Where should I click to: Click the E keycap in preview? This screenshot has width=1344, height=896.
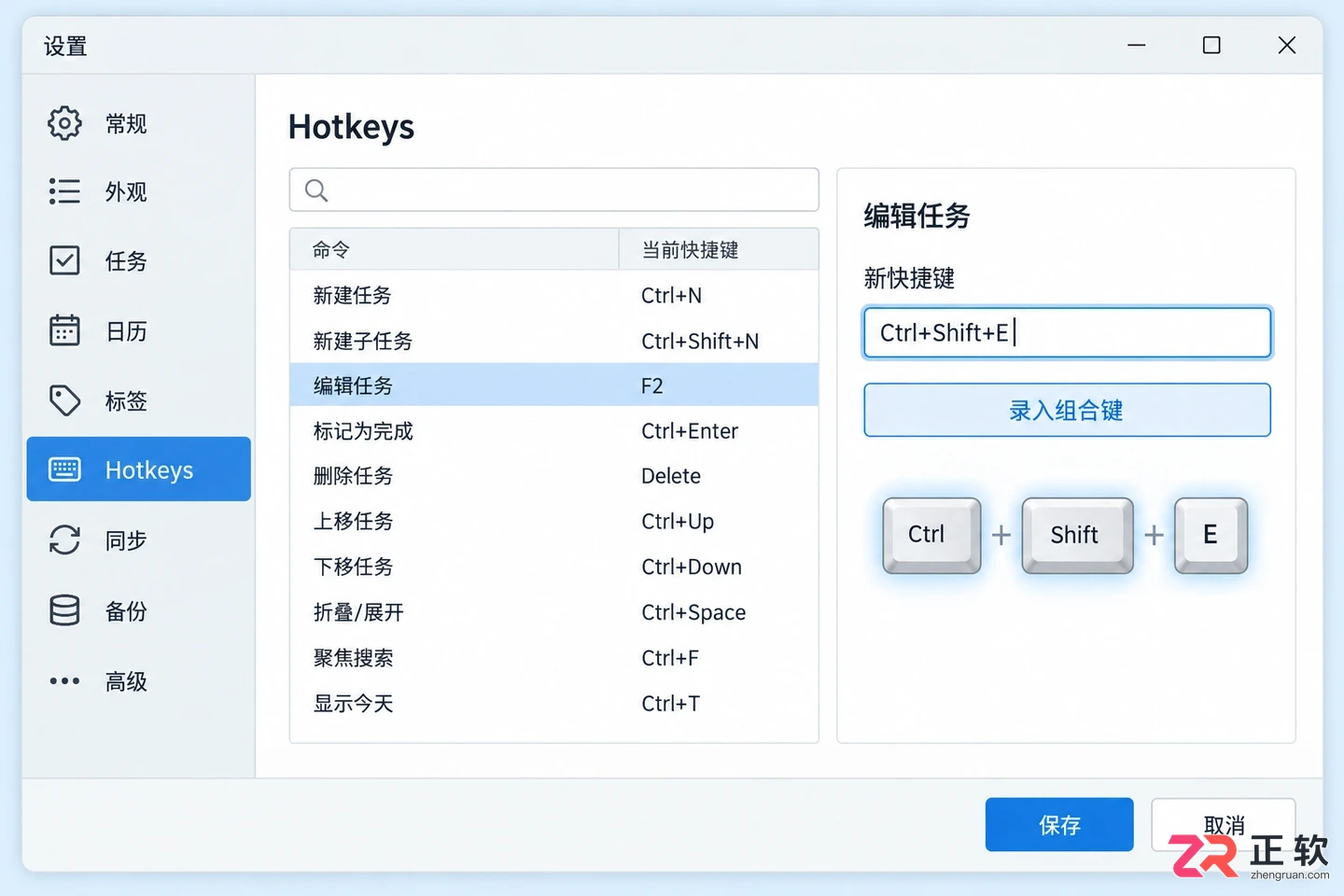[1211, 535]
